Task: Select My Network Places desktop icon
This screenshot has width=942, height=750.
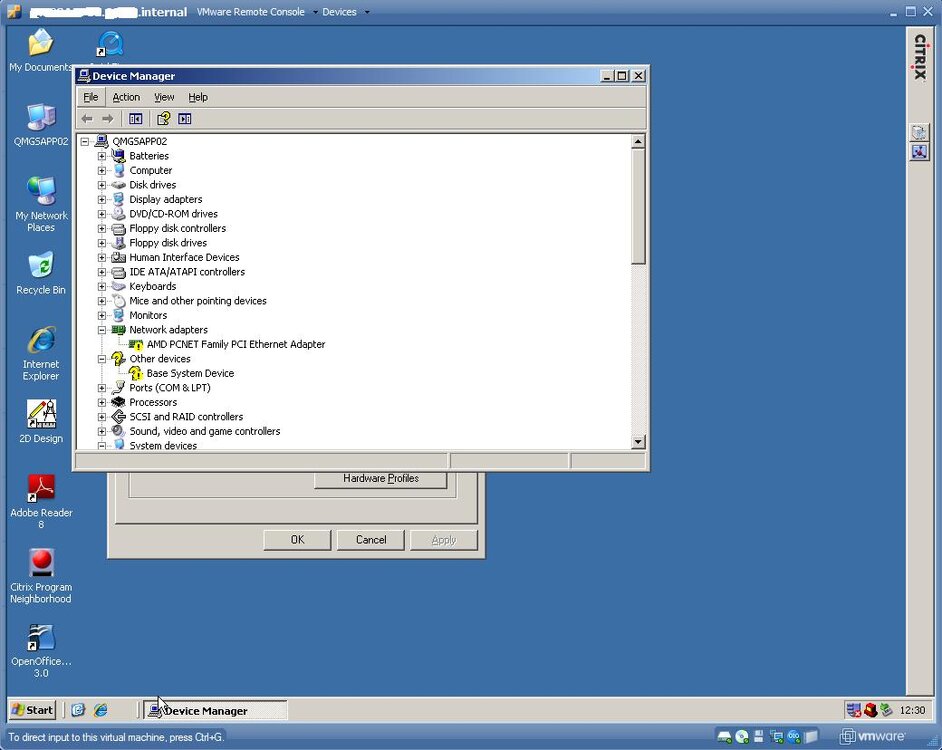Action: [x=41, y=204]
